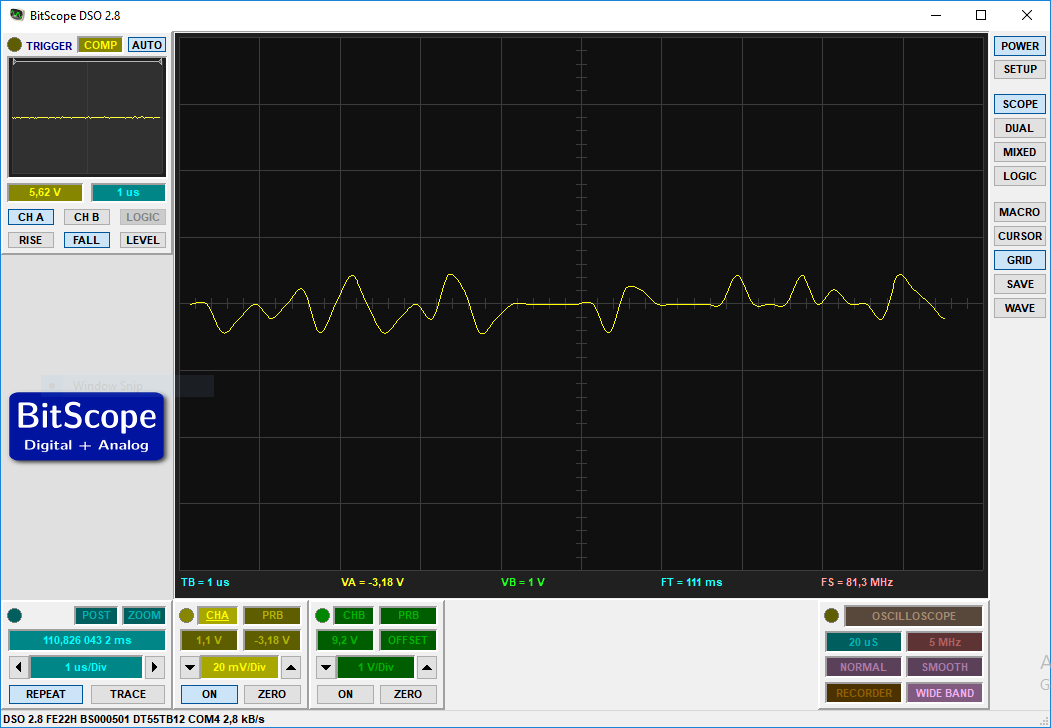Toggle Channel B ON
The height and width of the screenshot is (728, 1051).
(x=345, y=694)
